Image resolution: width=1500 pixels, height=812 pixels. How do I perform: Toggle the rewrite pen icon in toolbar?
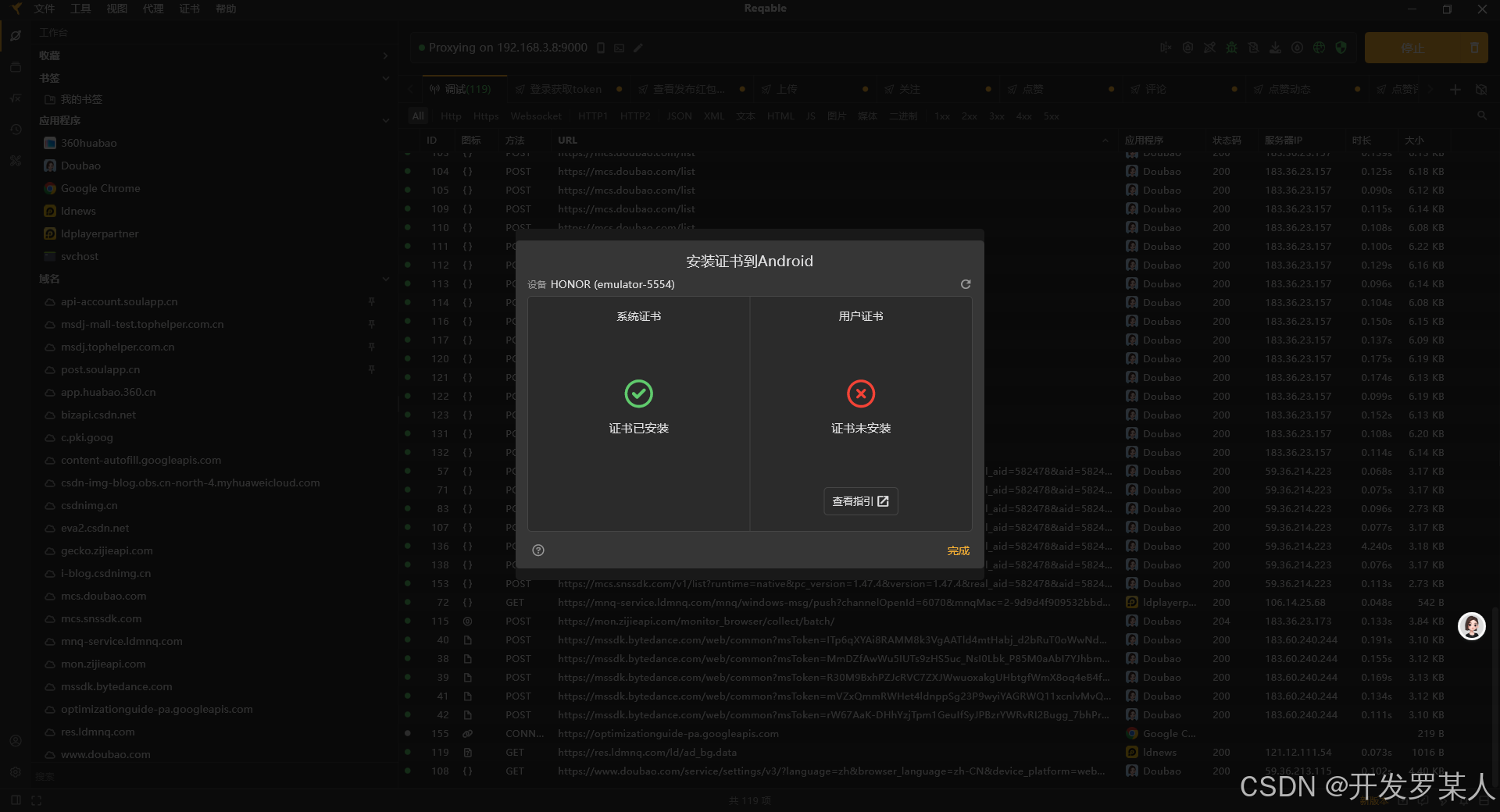pos(1209,48)
